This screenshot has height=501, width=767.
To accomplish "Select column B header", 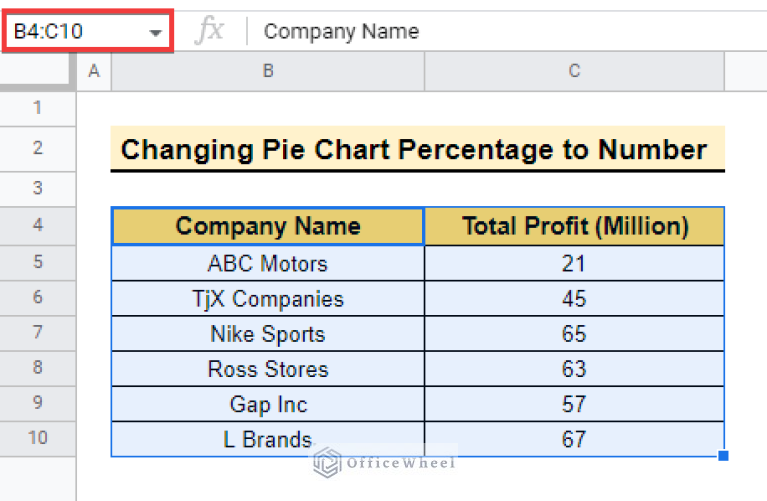I will [x=267, y=71].
